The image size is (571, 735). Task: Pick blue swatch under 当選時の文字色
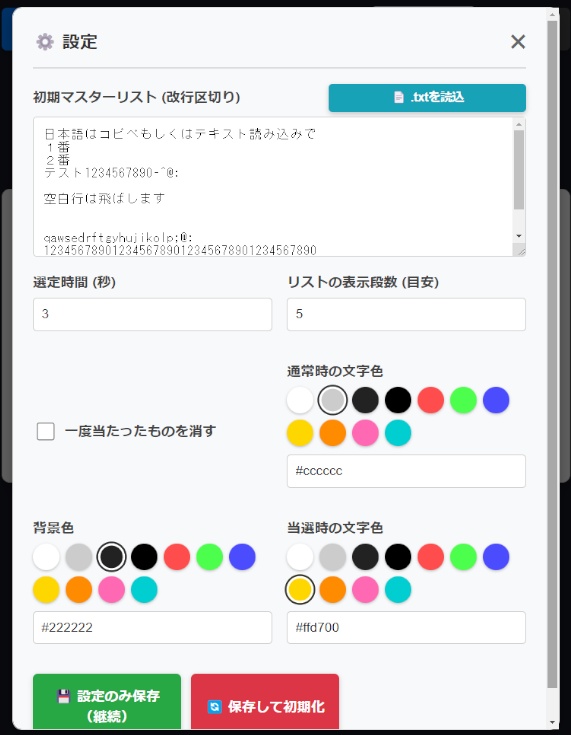point(496,557)
